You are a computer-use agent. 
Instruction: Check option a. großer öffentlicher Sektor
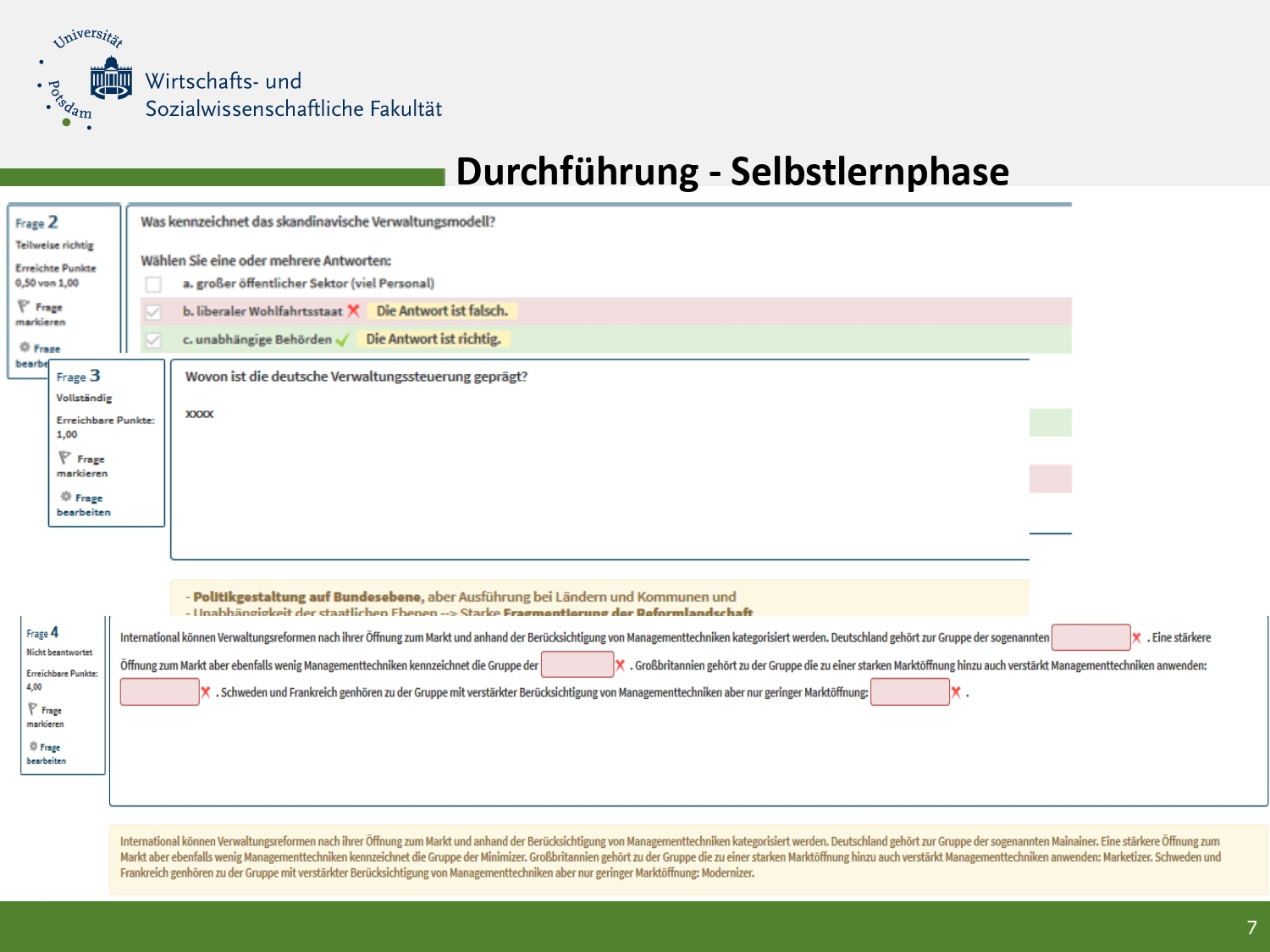tap(153, 283)
